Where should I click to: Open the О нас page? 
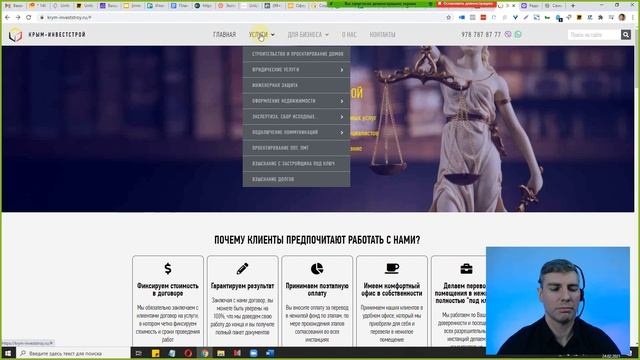point(349,35)
